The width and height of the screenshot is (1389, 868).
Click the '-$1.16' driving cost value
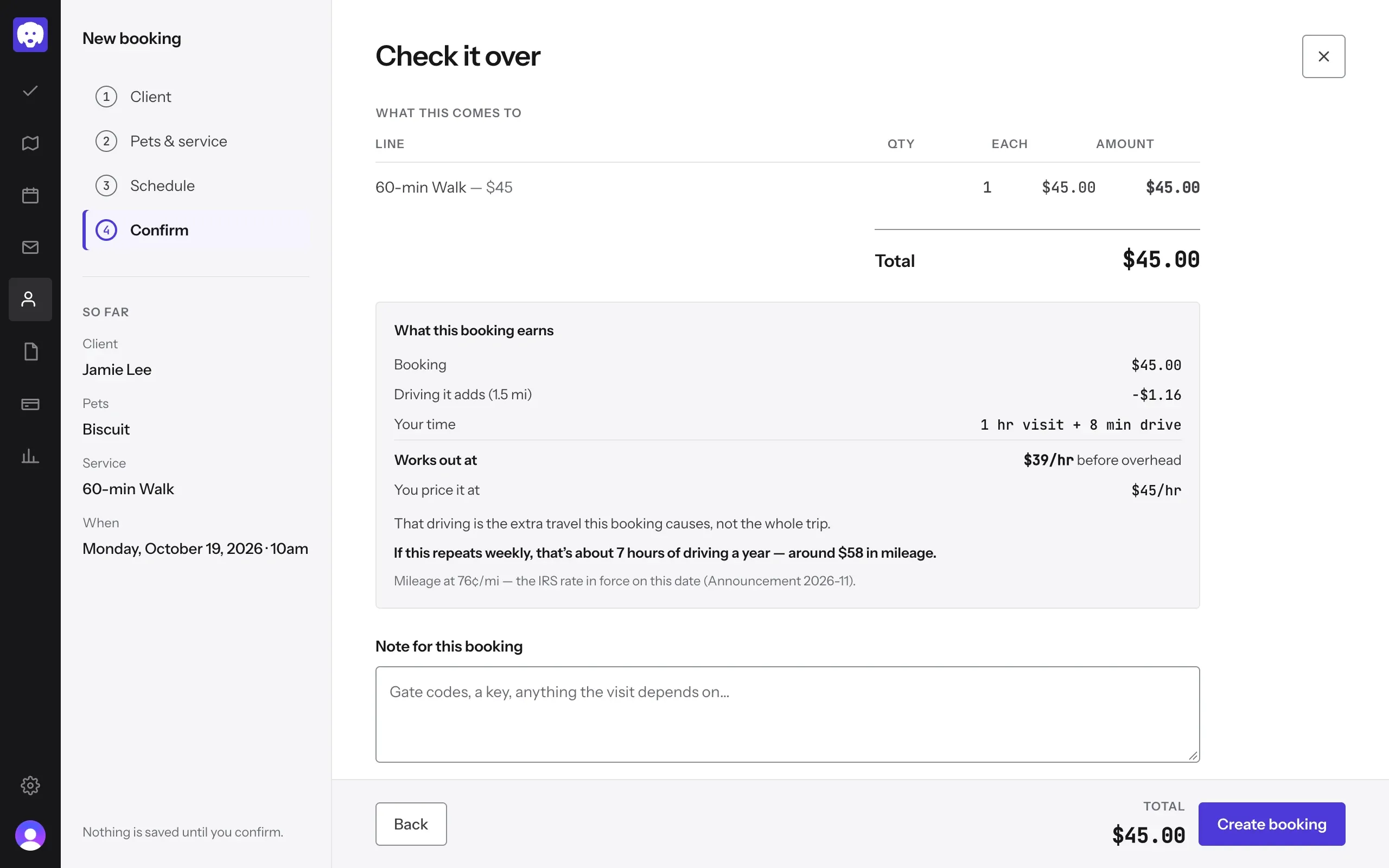tap(1156, 395)
